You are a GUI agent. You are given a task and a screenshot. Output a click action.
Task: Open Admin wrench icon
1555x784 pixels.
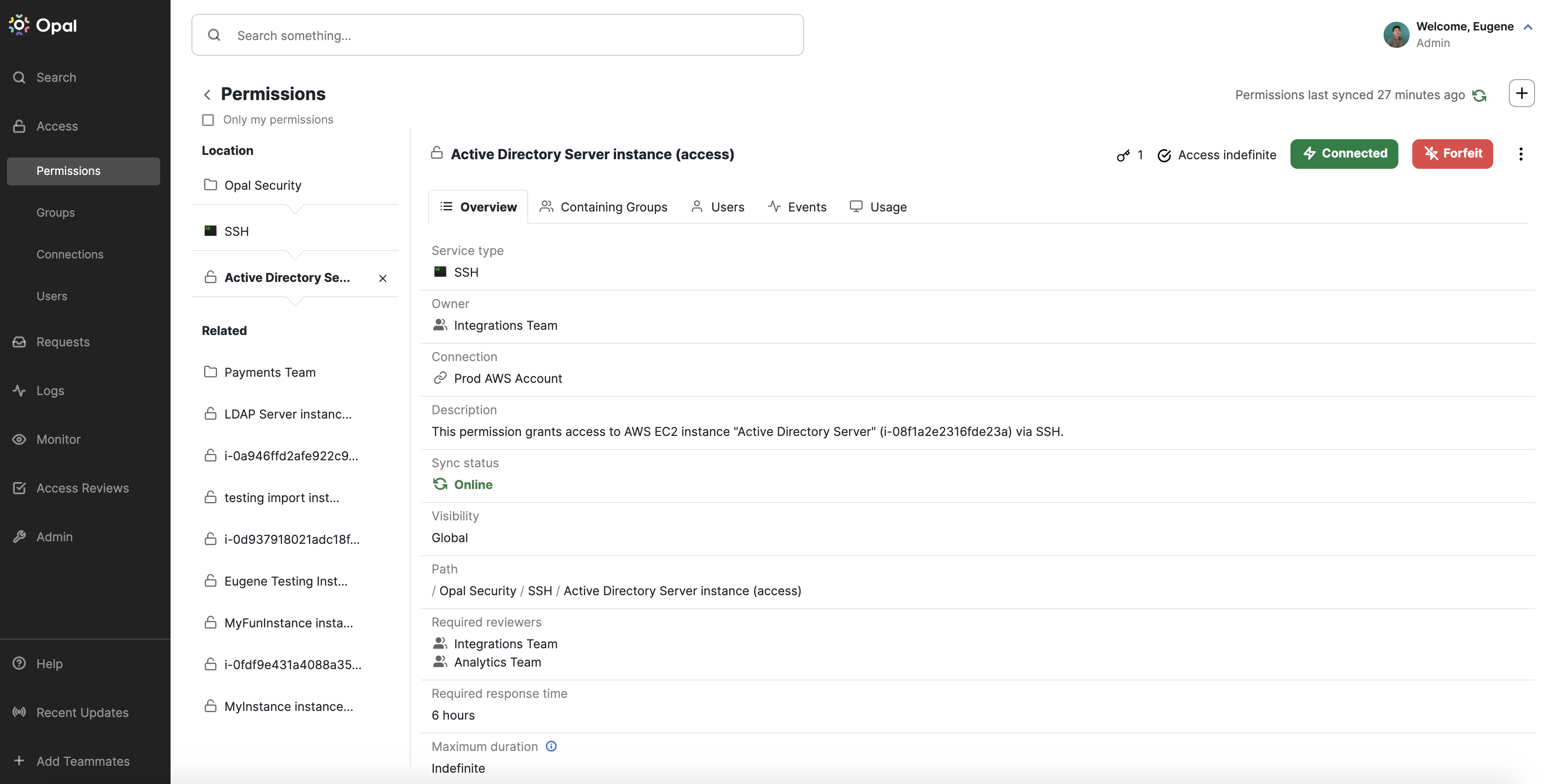[19, 536]
